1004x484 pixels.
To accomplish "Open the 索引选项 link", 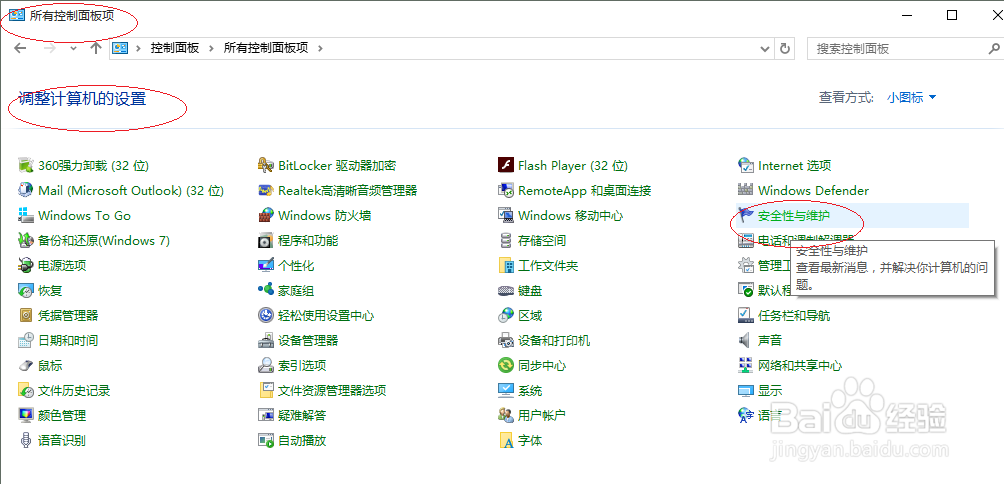I will 302,366.
